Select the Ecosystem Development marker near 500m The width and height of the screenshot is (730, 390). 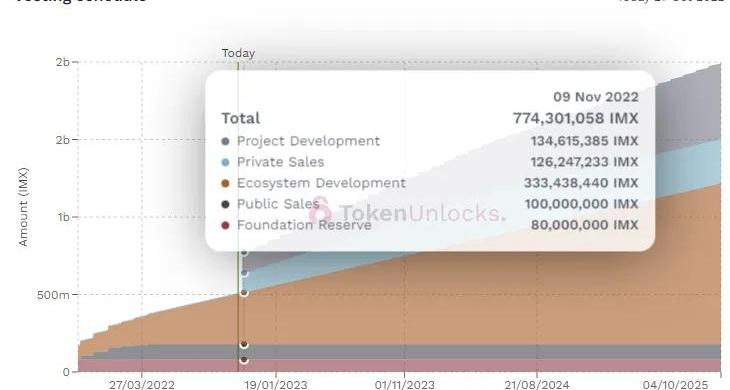click(243, 293)
